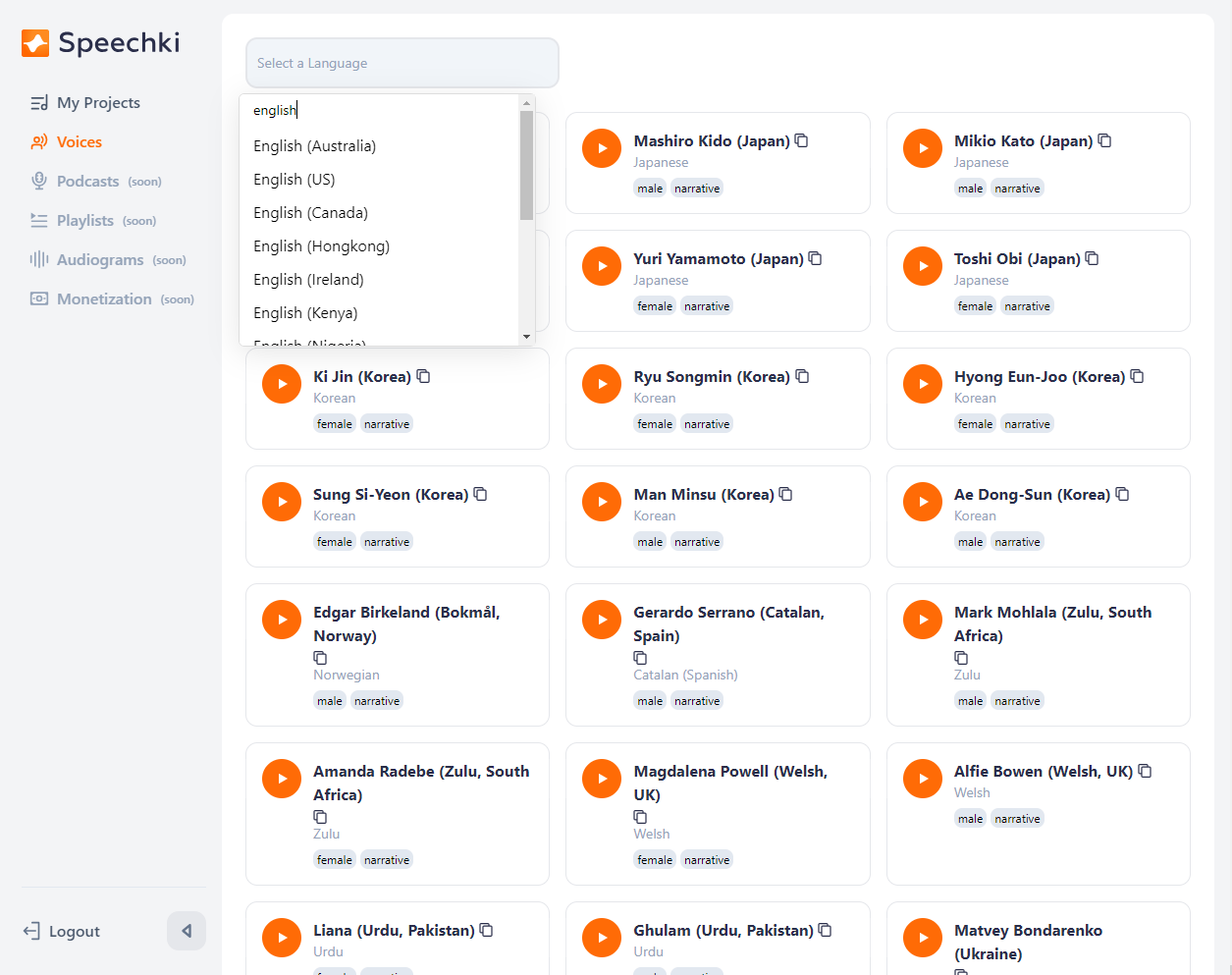Play Edgar Birkeland voice sample
The image size is (1232, 975).
pyautogui.click(x=282, y=620)
